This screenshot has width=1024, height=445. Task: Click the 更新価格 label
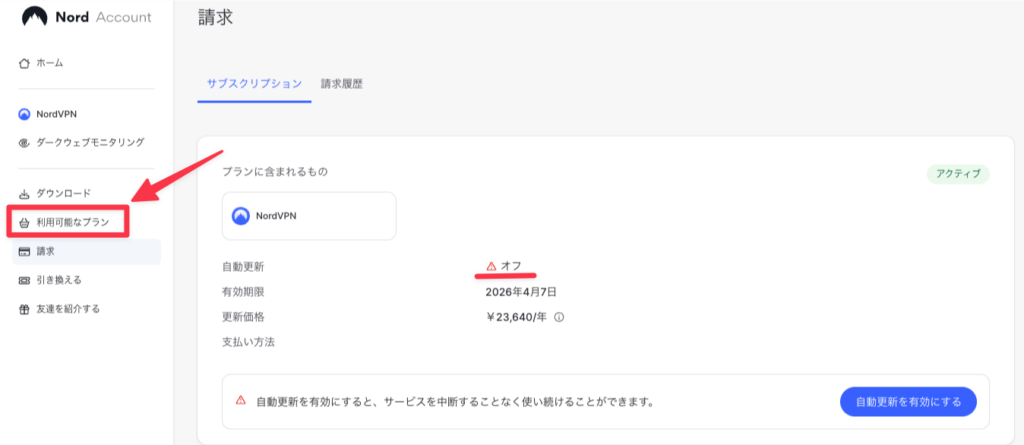point(244,317)
